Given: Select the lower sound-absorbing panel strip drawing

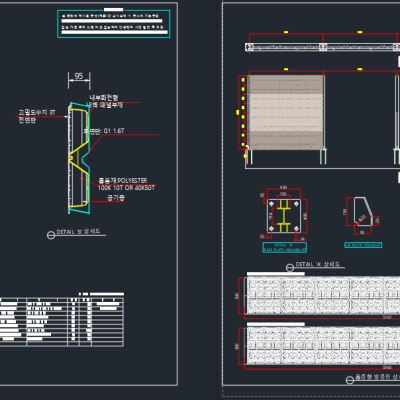Looking at the screenshot, I should (323, 346).
